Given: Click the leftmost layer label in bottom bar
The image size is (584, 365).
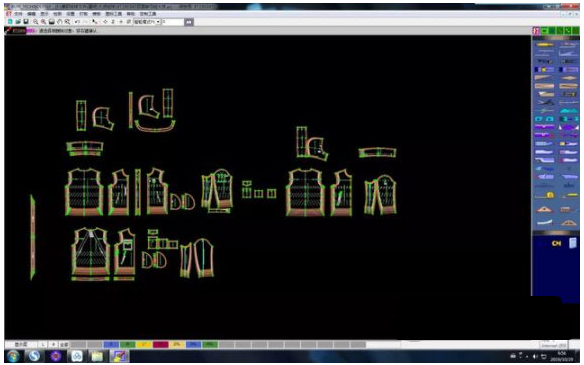Looking at the screenshot, I should (x=21, y=345).
